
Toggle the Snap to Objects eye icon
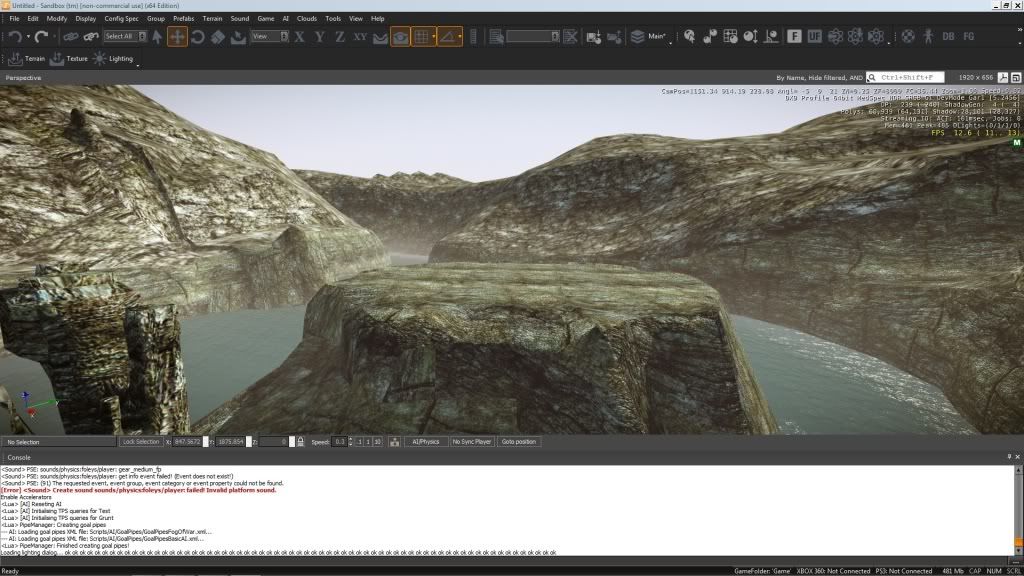(400, 37)
